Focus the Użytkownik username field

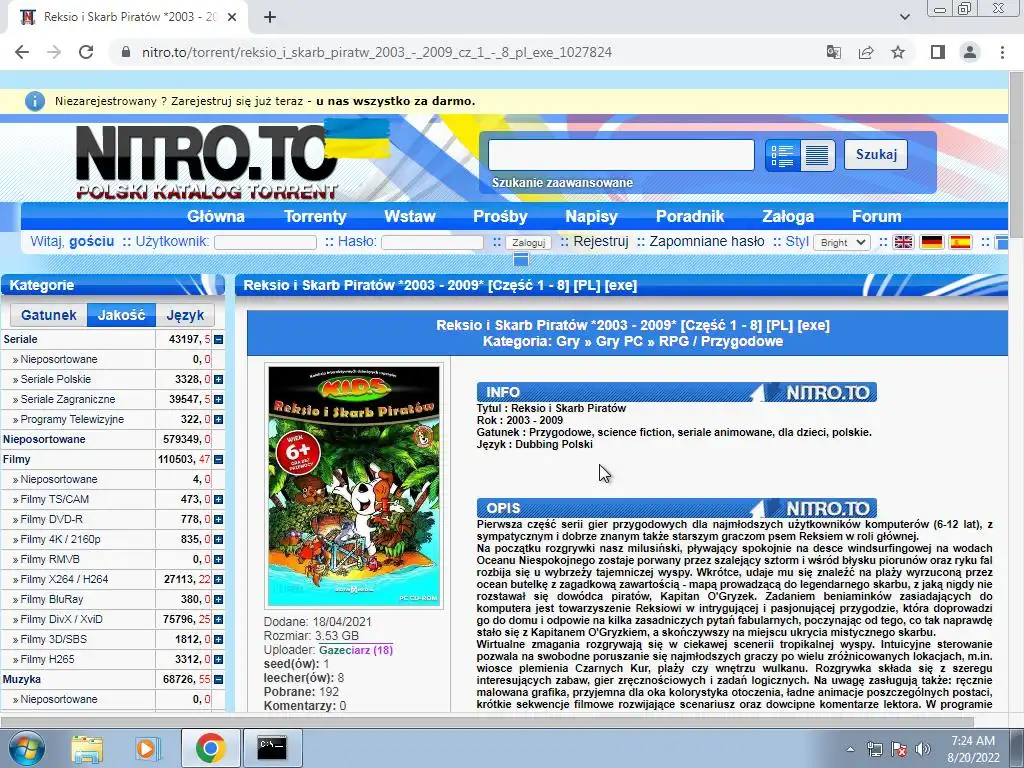(x=265, y=242)
